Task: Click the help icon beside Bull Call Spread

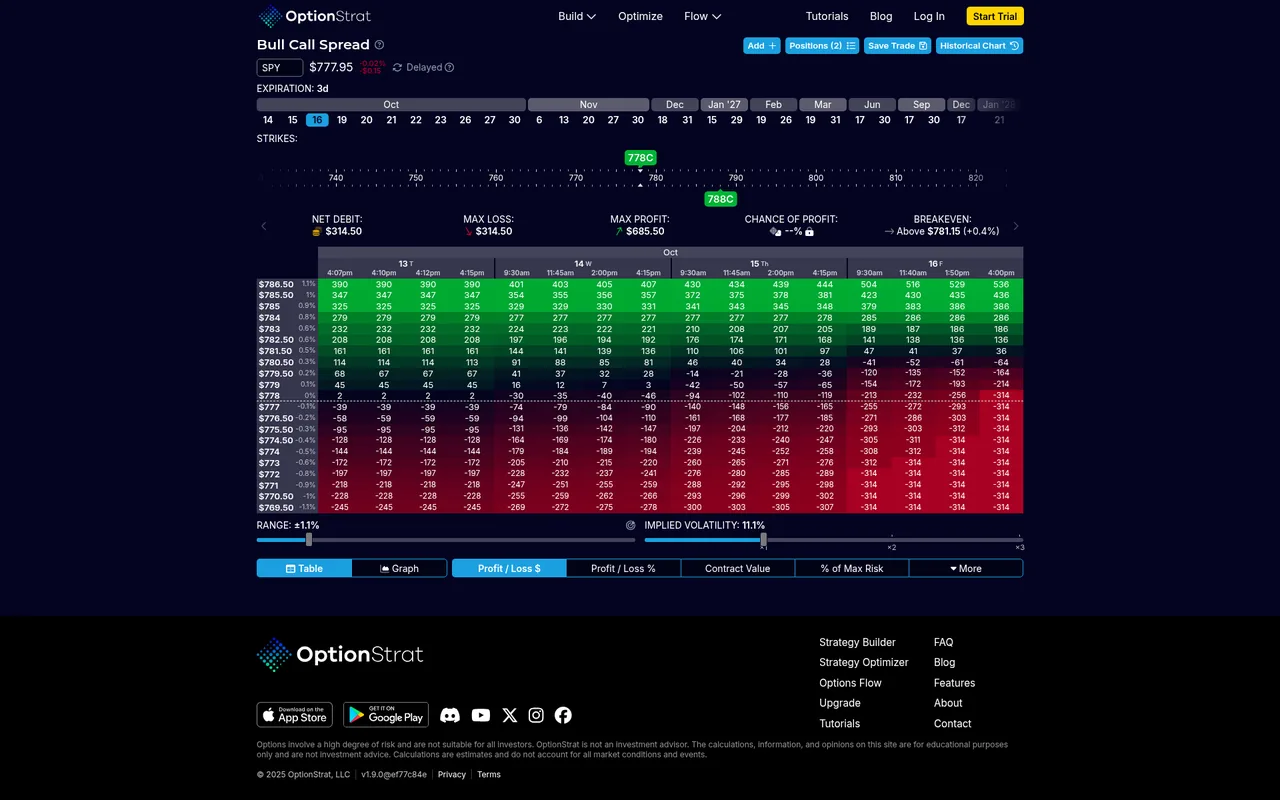Action: tap(379, 45)
